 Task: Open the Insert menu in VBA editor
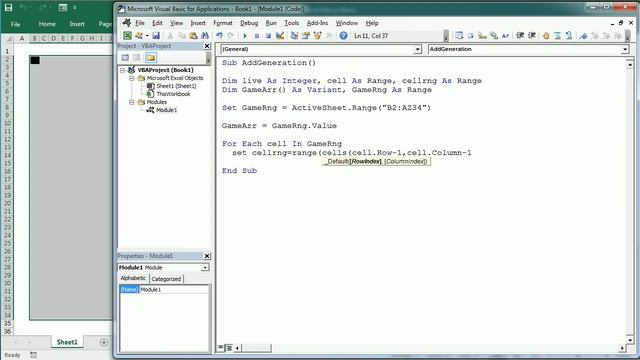198,23
